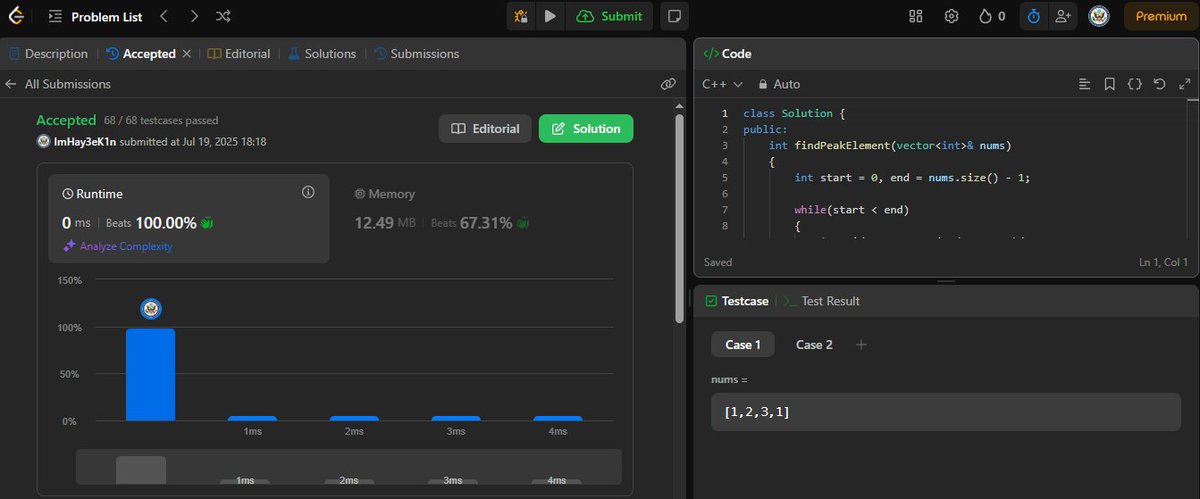The width and height of the screenshot is (1200, 499).
Task: Expand the editor to fullscreen
Action: [1185, 84]
